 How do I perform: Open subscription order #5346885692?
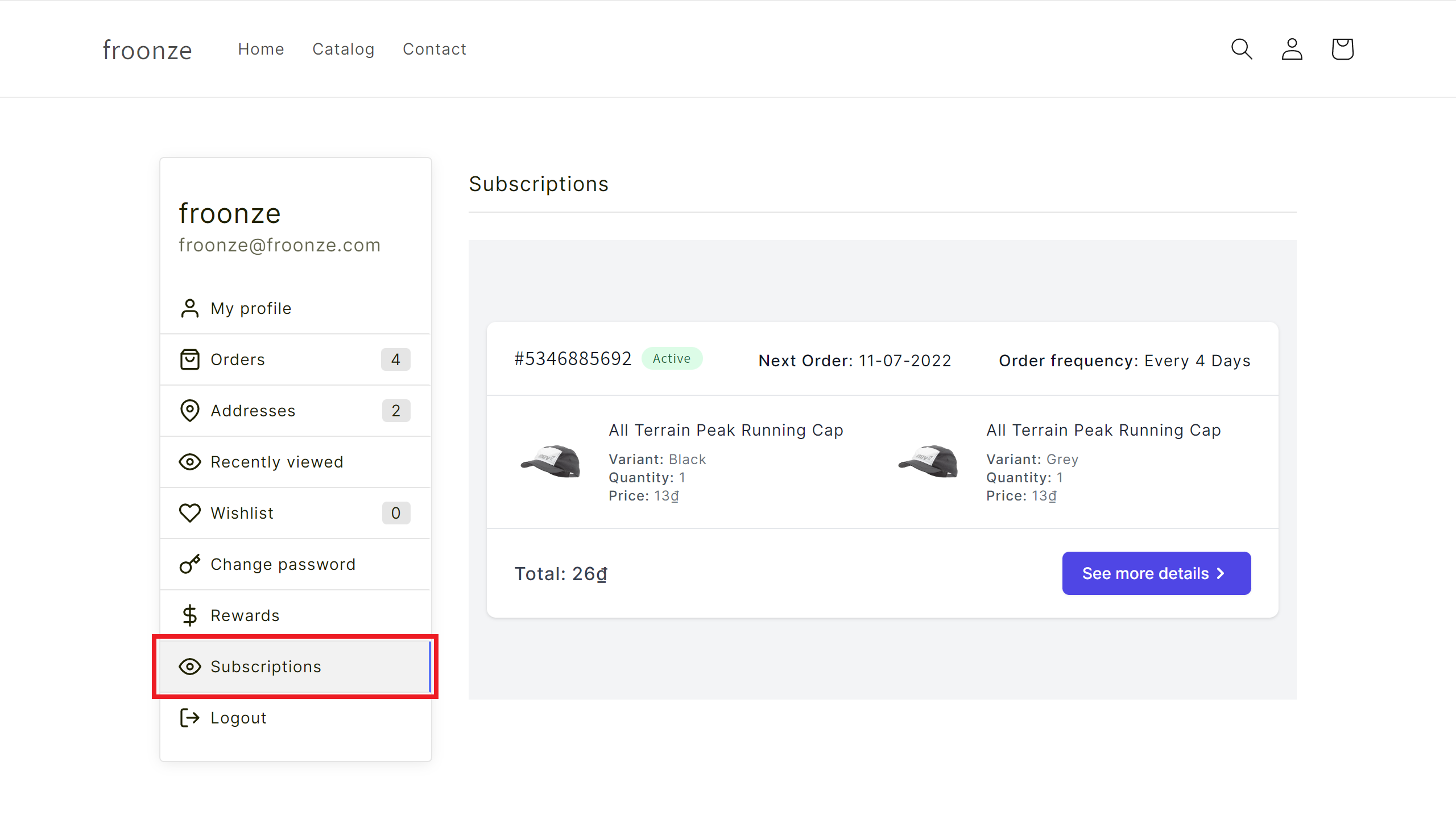[573, 359]
